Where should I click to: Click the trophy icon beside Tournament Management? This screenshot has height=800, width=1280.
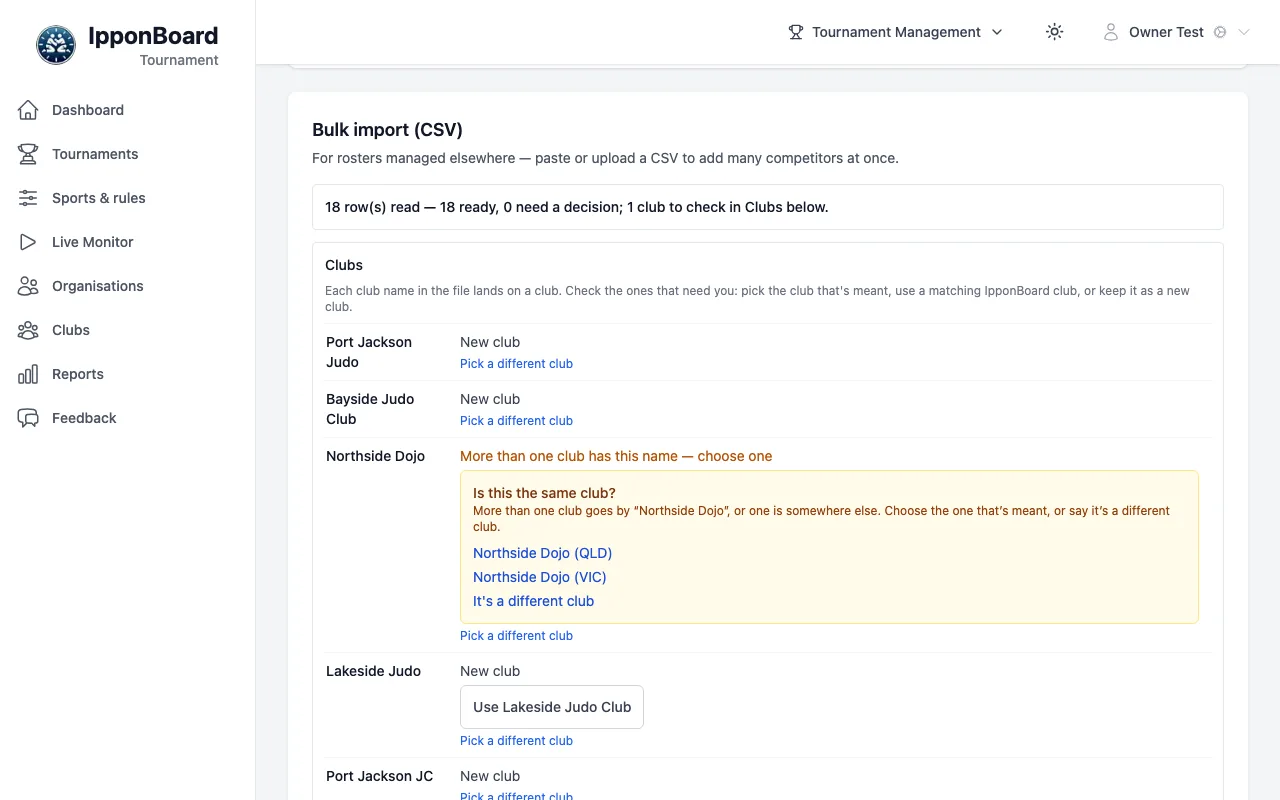796,32
